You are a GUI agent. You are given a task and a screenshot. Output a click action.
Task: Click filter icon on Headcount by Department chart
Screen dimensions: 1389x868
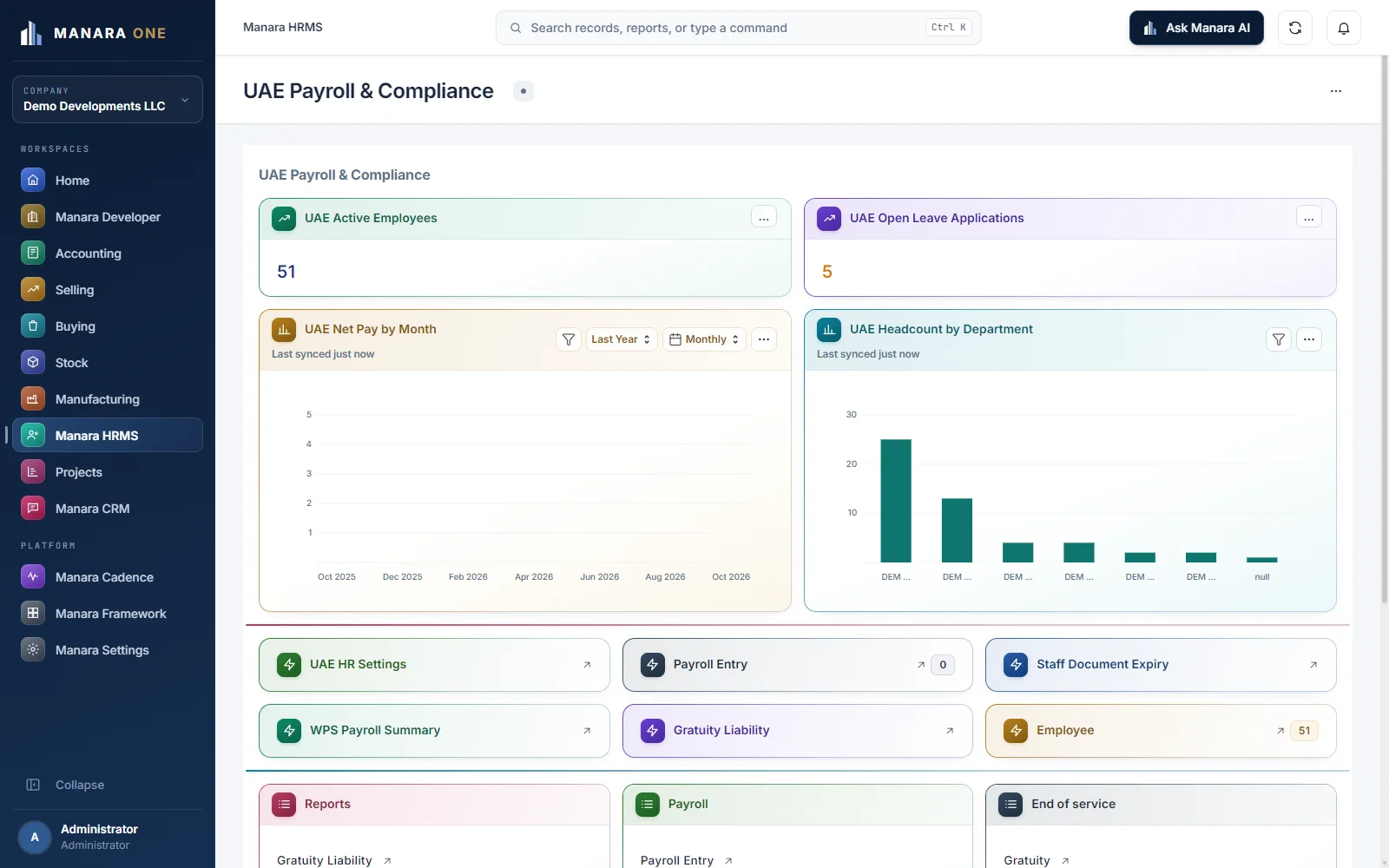1279,339
